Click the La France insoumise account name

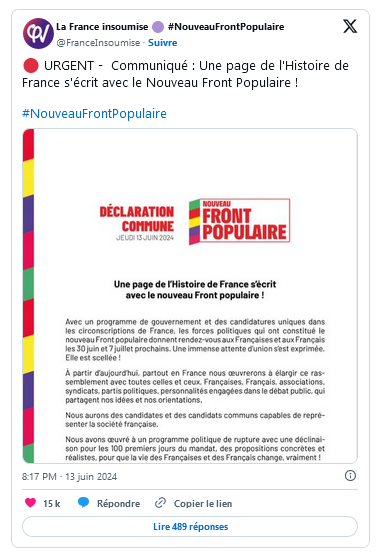102,27
